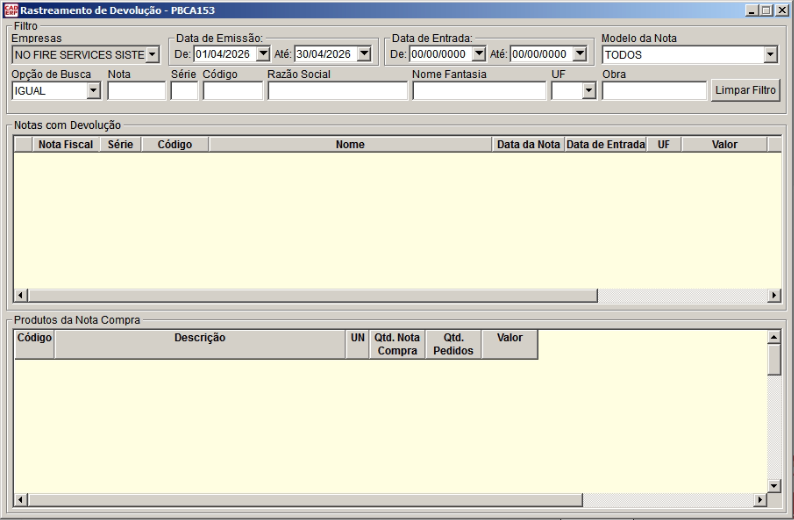Sort by the Nota Fiscal column header
This screenshot has height=520, width=794.
(x=66, y=144)
